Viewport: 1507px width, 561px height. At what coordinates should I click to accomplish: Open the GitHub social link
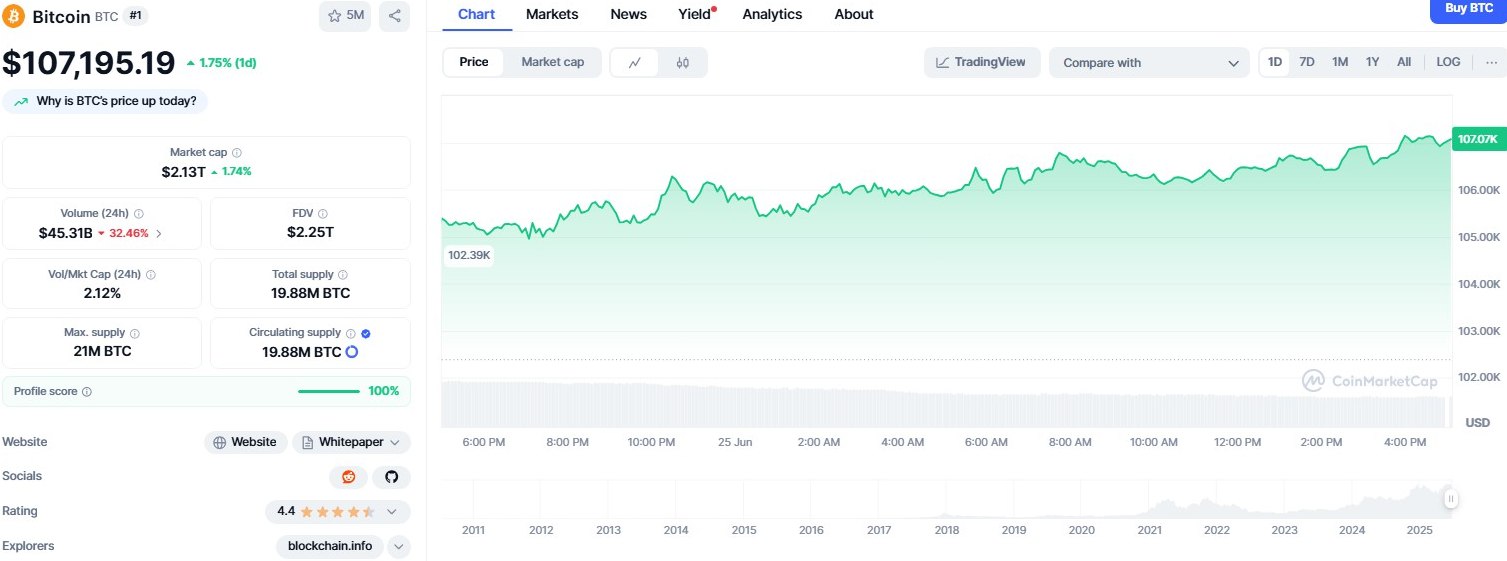391,477
